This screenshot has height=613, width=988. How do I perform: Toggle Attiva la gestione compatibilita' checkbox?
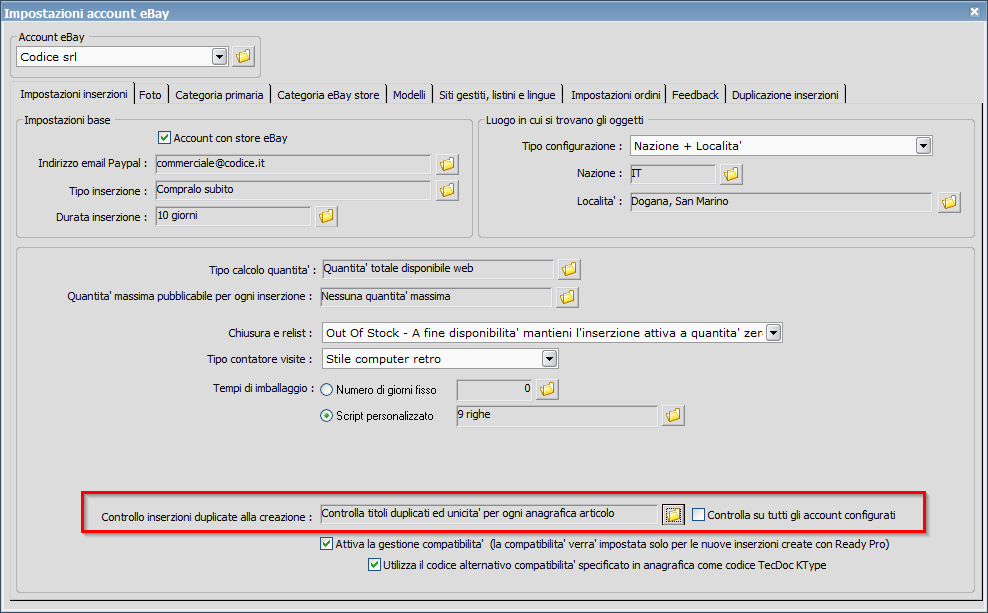pos(326,544)
